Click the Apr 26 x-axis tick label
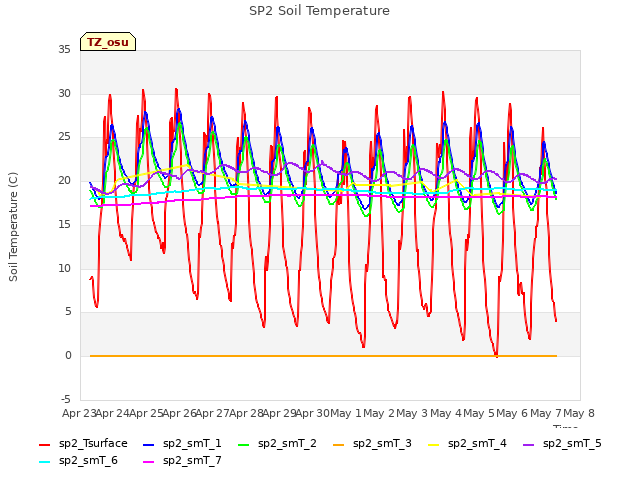Screen dimensions: 640x480 (x=180, y=413)
